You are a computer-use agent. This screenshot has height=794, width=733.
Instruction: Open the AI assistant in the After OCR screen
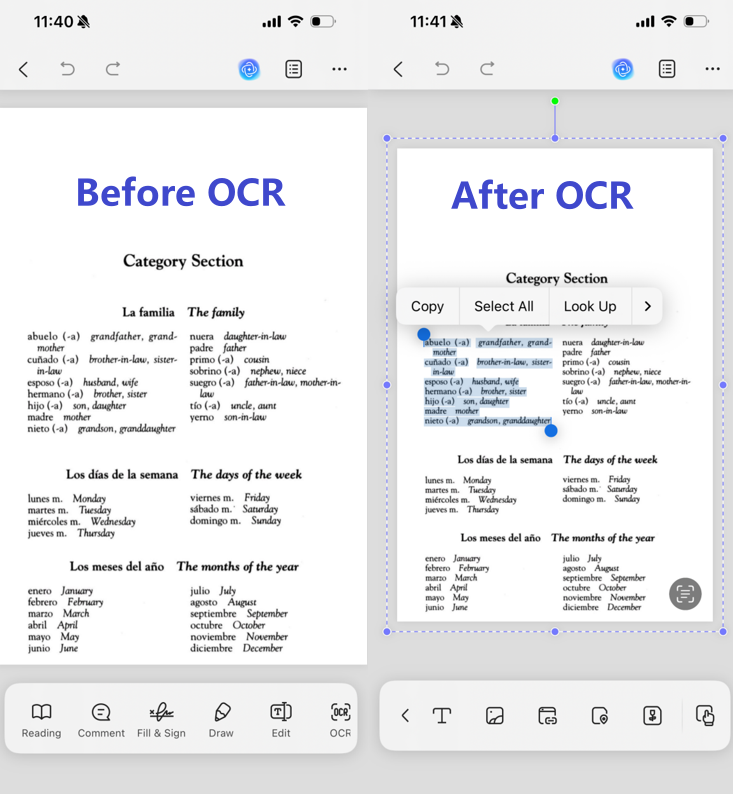(x=623, y=69)
